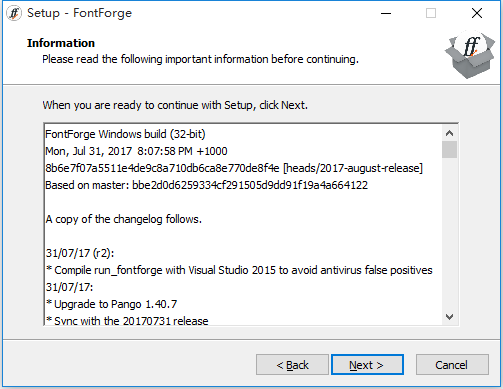Click the '31/07/17 (r2):' changelog entry

[80, 253]
